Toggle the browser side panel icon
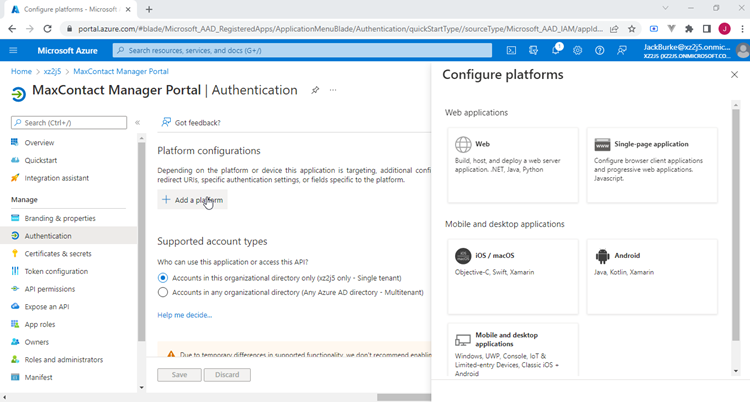The image size is (750, 402). [x=706, y=29]
